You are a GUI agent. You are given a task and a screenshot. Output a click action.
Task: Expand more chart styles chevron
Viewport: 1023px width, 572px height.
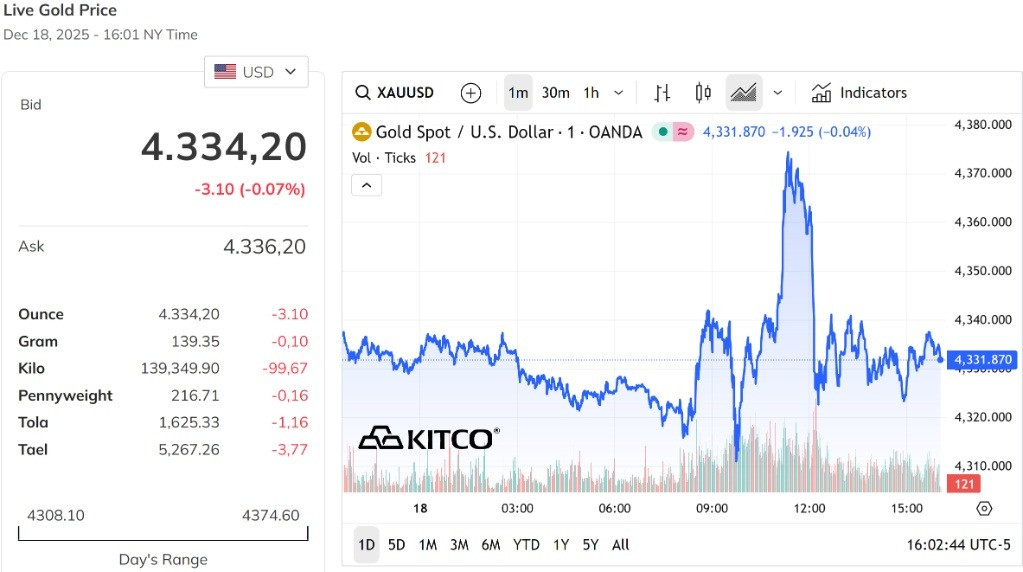click(x=778, y=93)
